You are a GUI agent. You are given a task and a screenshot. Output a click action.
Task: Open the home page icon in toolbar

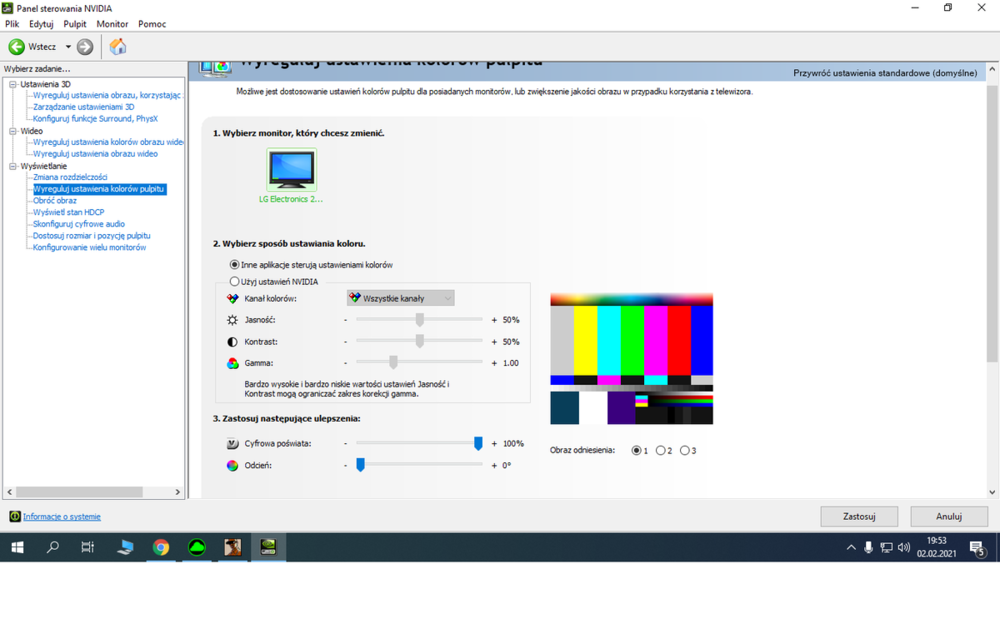coord(118,47)
